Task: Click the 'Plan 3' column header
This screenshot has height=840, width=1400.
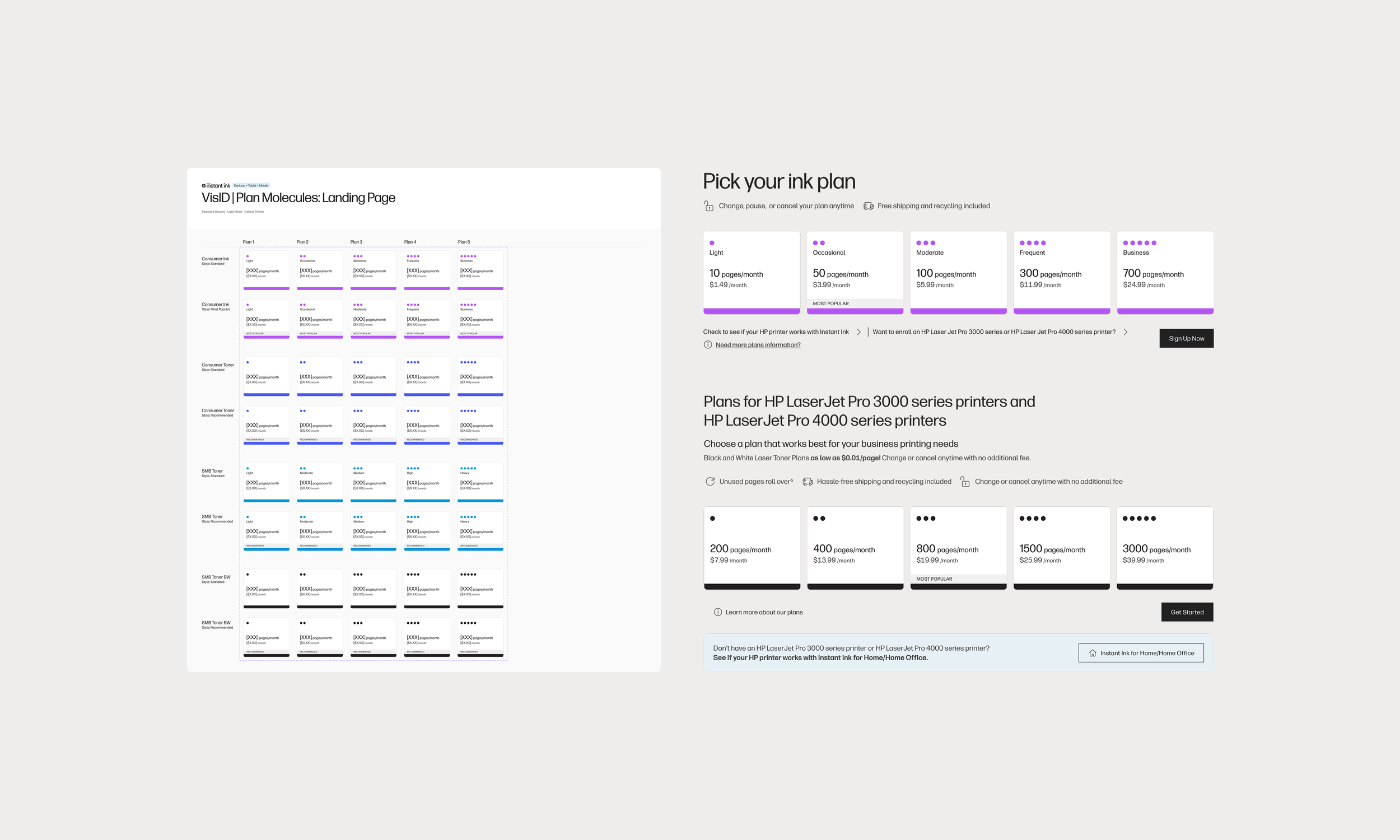Action: click(x=356, y=242)
